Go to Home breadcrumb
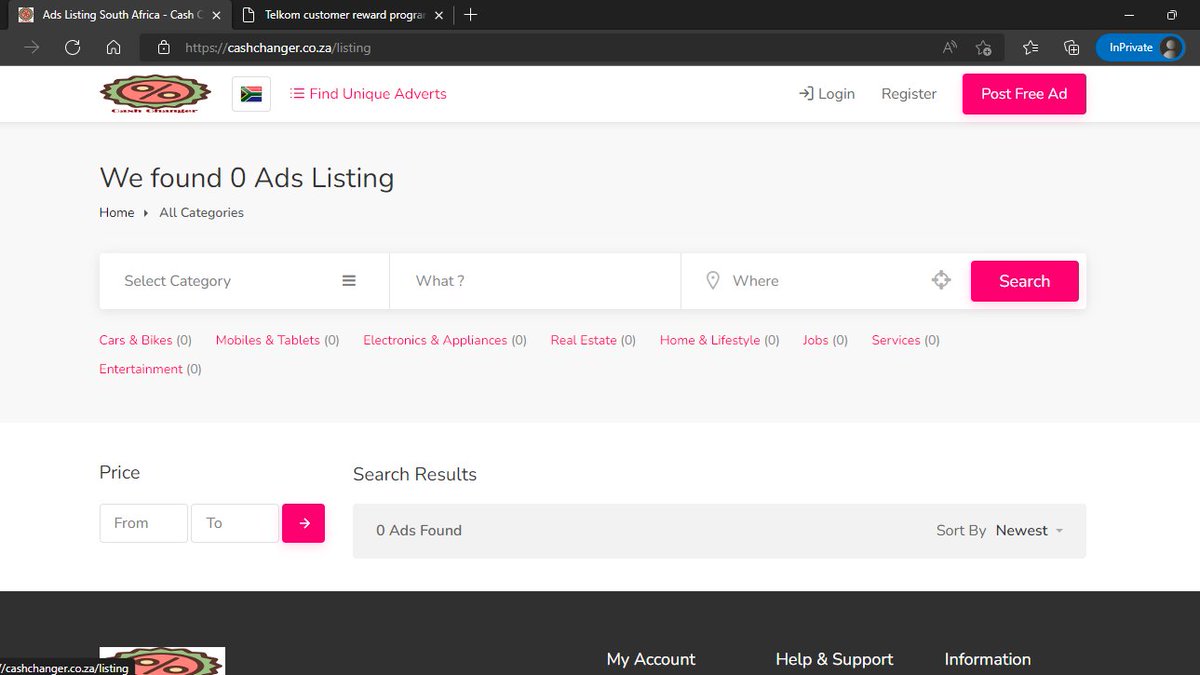Screen dimensions: 1200x675 point(117,213)
